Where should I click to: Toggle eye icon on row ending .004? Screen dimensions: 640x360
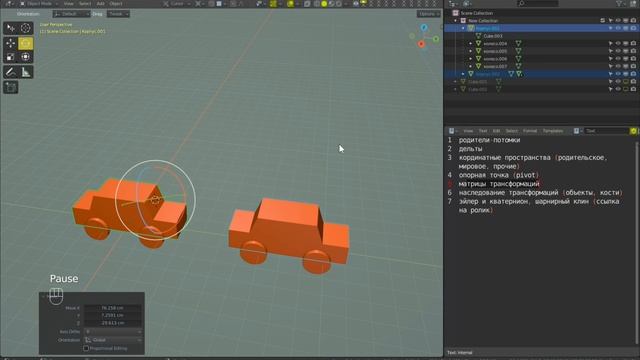click(618, 43)
